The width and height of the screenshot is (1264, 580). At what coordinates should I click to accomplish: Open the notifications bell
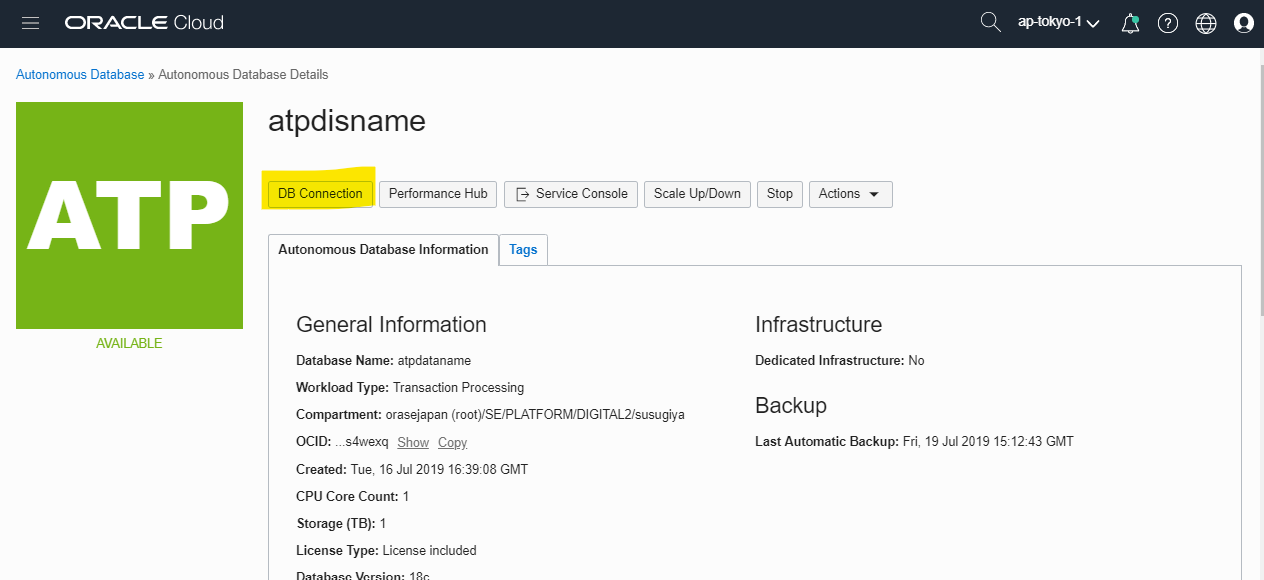pos(1130,22)
